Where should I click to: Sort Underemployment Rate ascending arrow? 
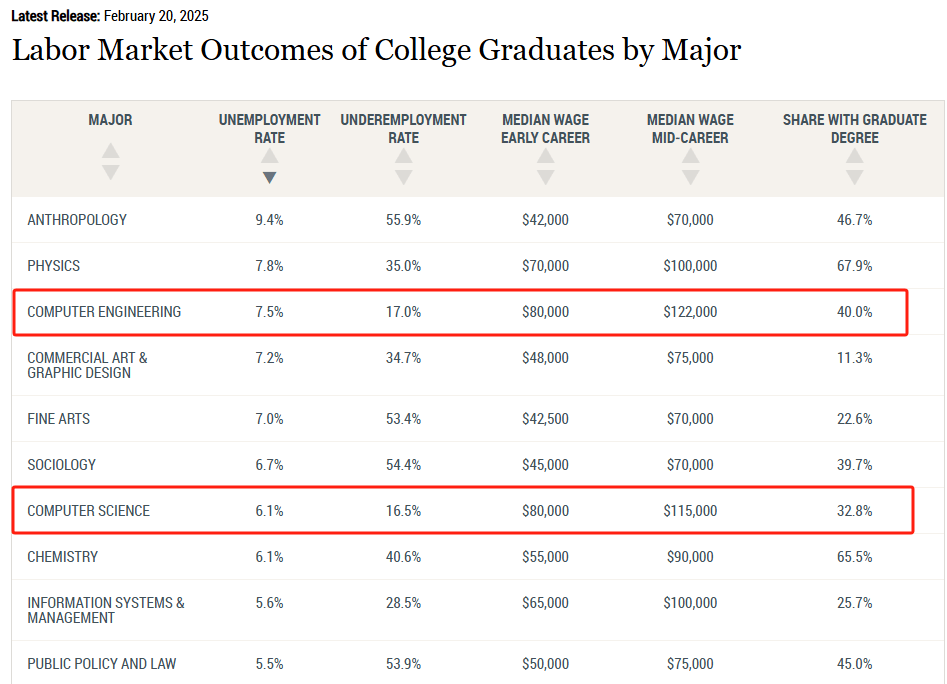point(403,157)
